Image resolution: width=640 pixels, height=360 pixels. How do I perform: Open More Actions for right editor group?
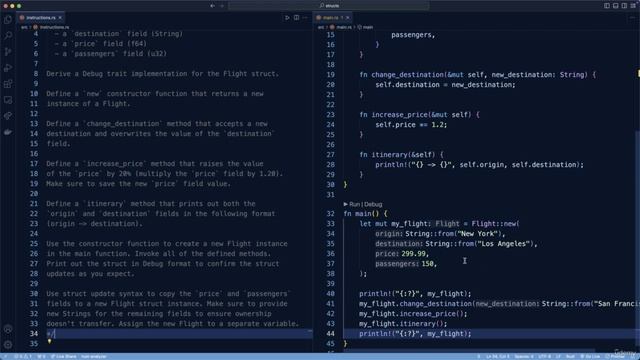tap(632, 18)
